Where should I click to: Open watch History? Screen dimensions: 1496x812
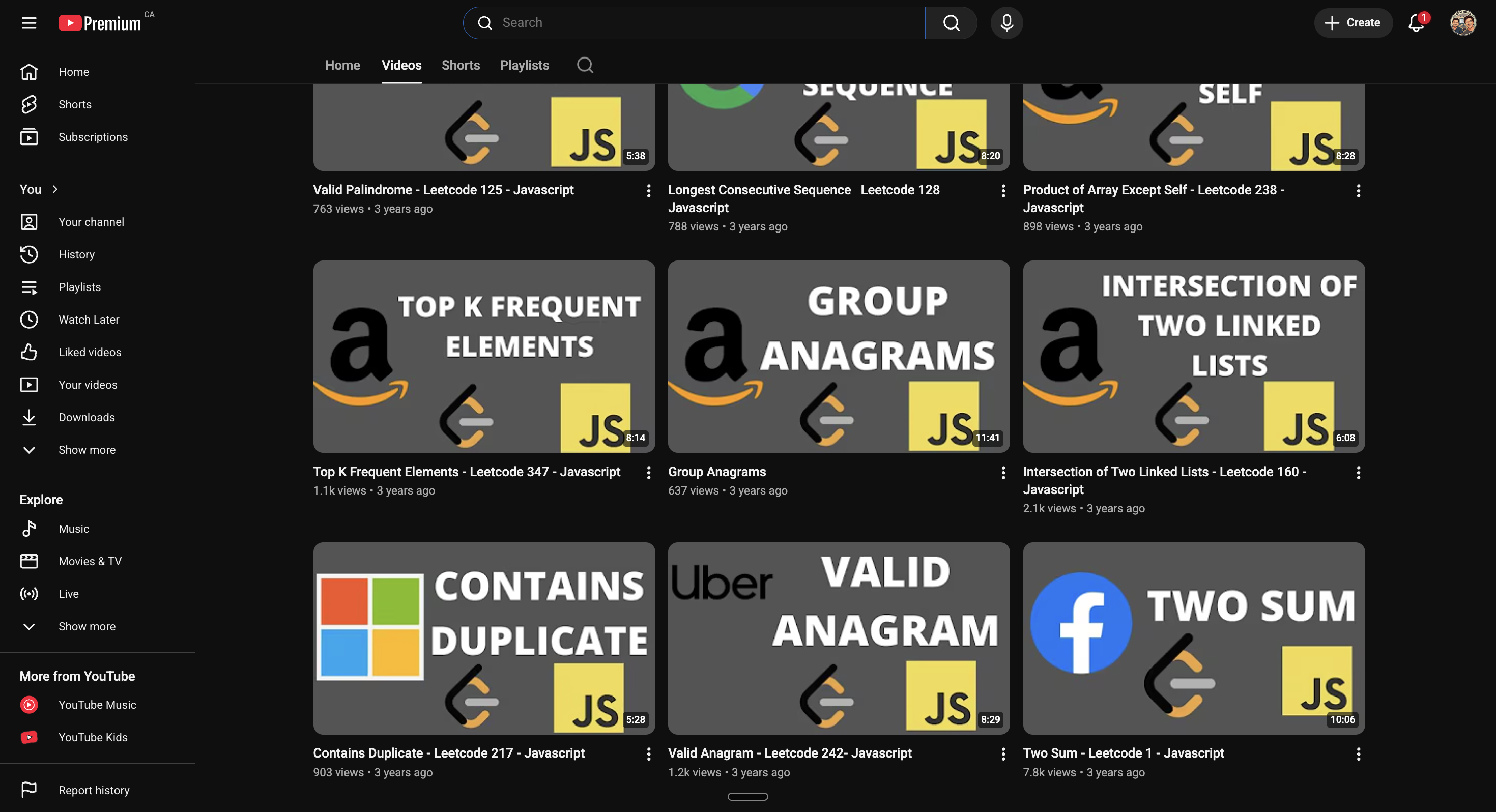pos(98,254)
